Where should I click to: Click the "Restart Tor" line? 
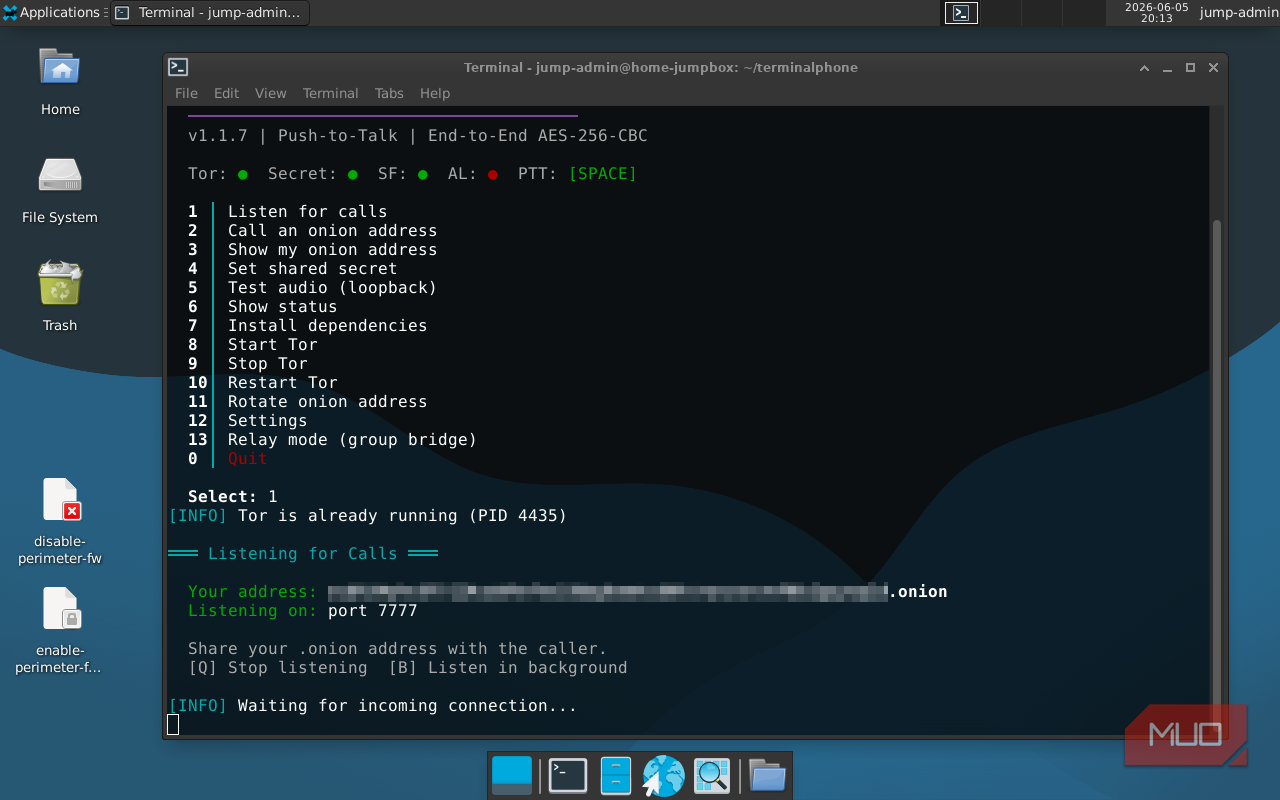(282, 382)
